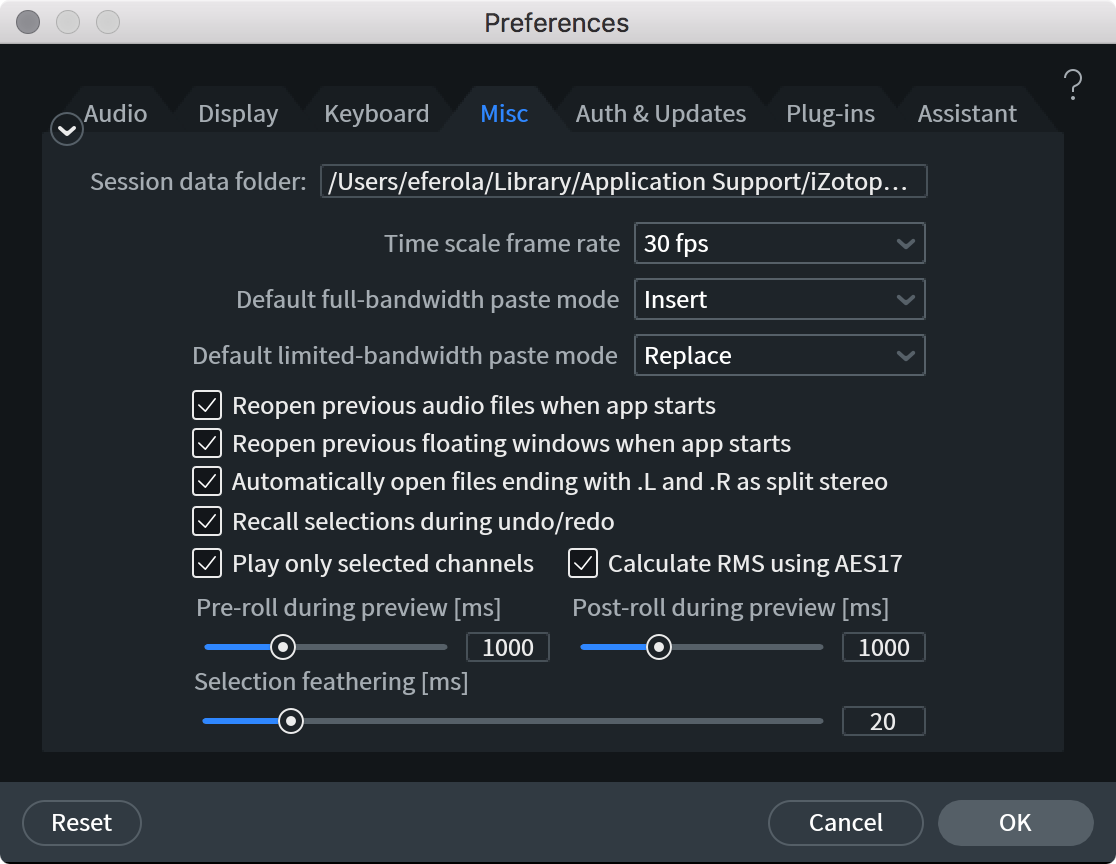Click the Session data folder path field

(623, 181)
